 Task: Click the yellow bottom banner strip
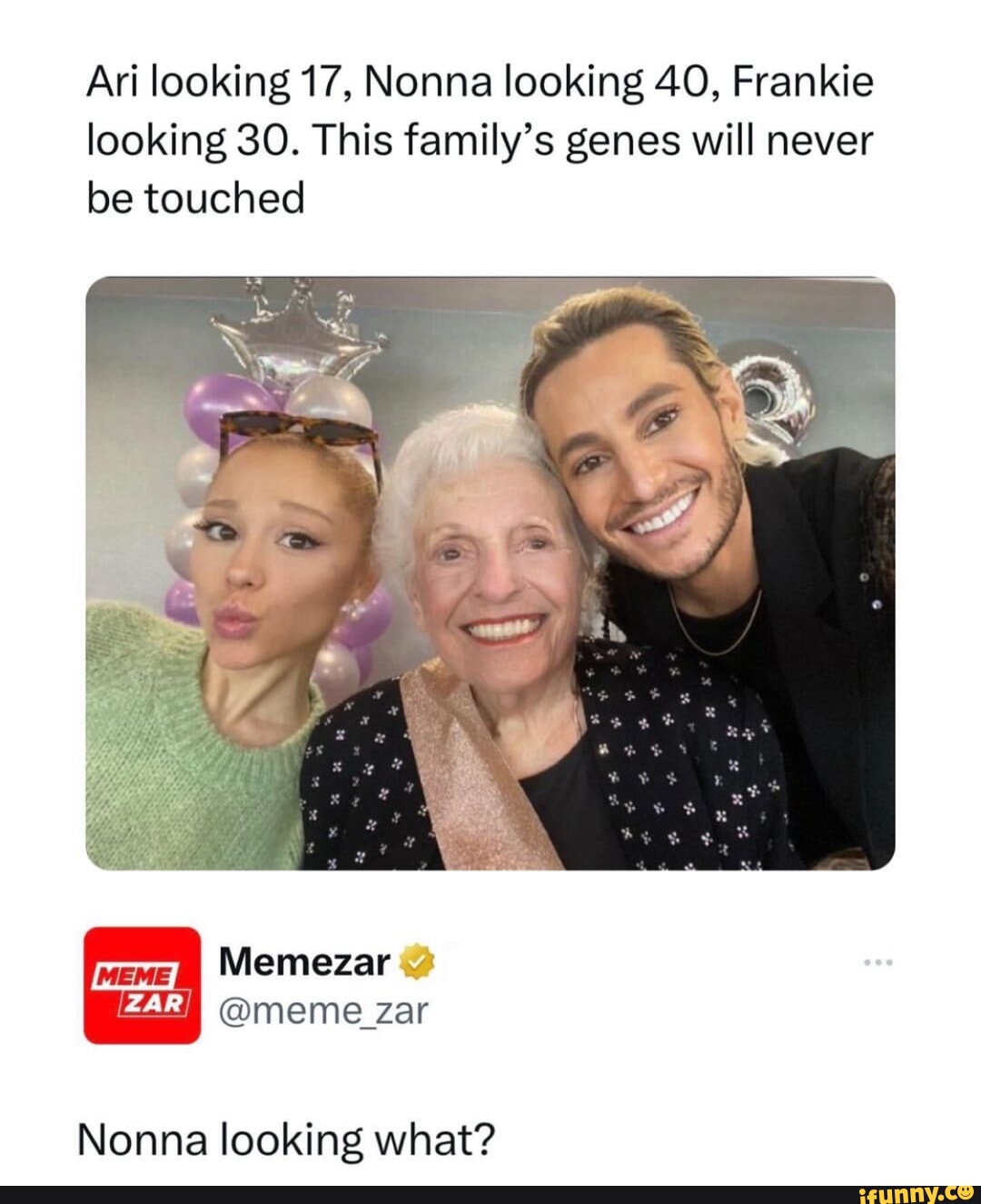pos(490,1191)
